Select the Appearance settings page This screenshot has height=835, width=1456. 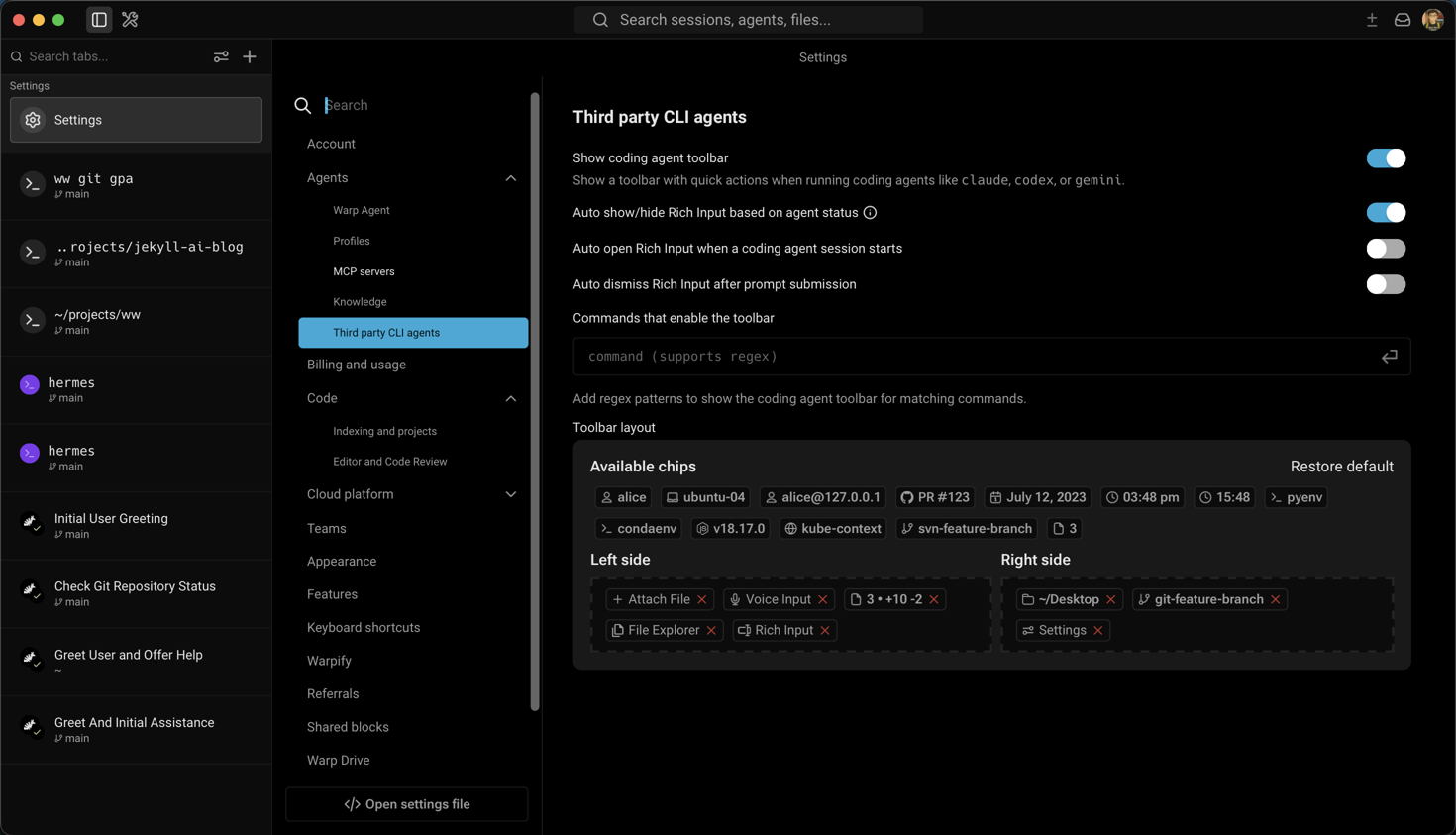tap(342, 562)
